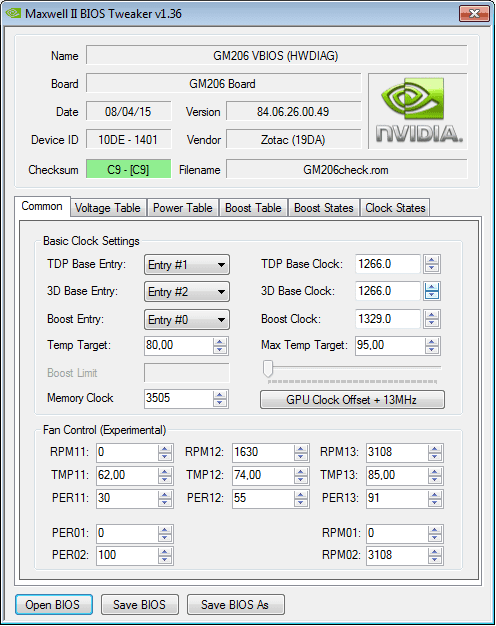Click the green Checksum field C9 - [C9]

pos(129,169)
